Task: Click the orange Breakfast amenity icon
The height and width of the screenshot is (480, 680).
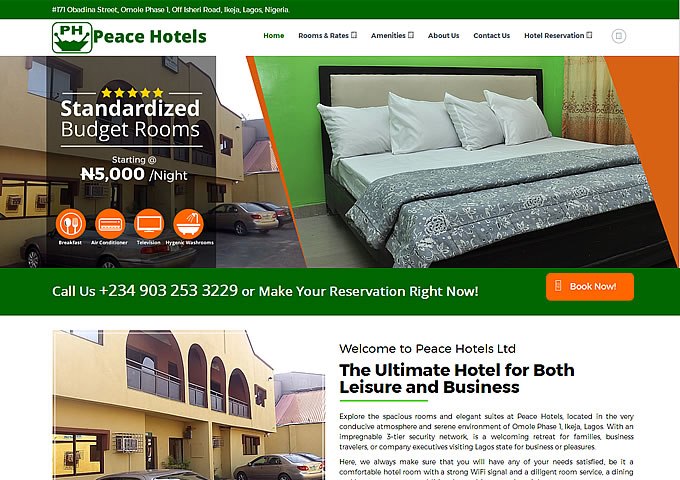Action: [70, 224]
